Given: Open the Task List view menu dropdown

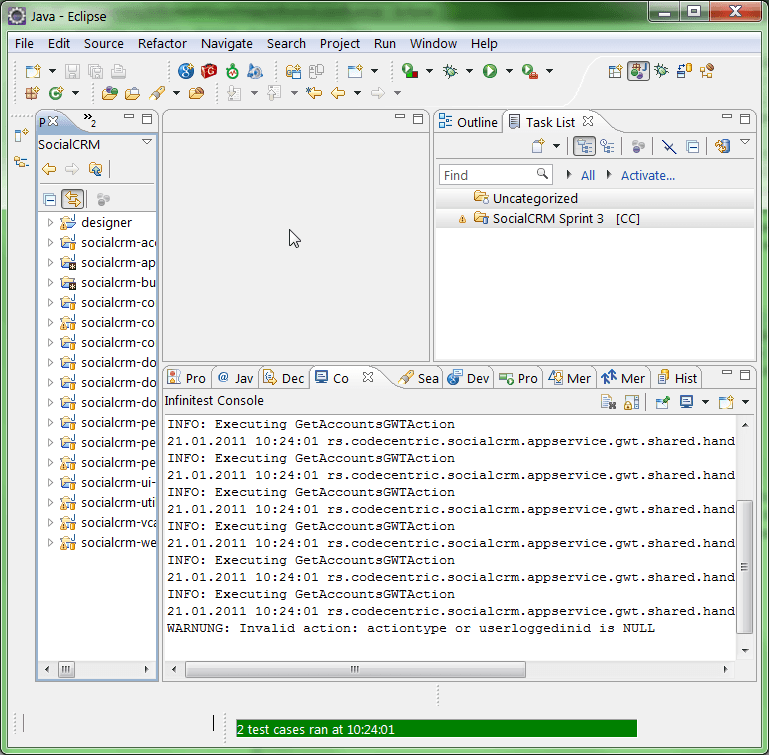Looking at the screenshot, I should pyautogui.click(x=745, y=143).
